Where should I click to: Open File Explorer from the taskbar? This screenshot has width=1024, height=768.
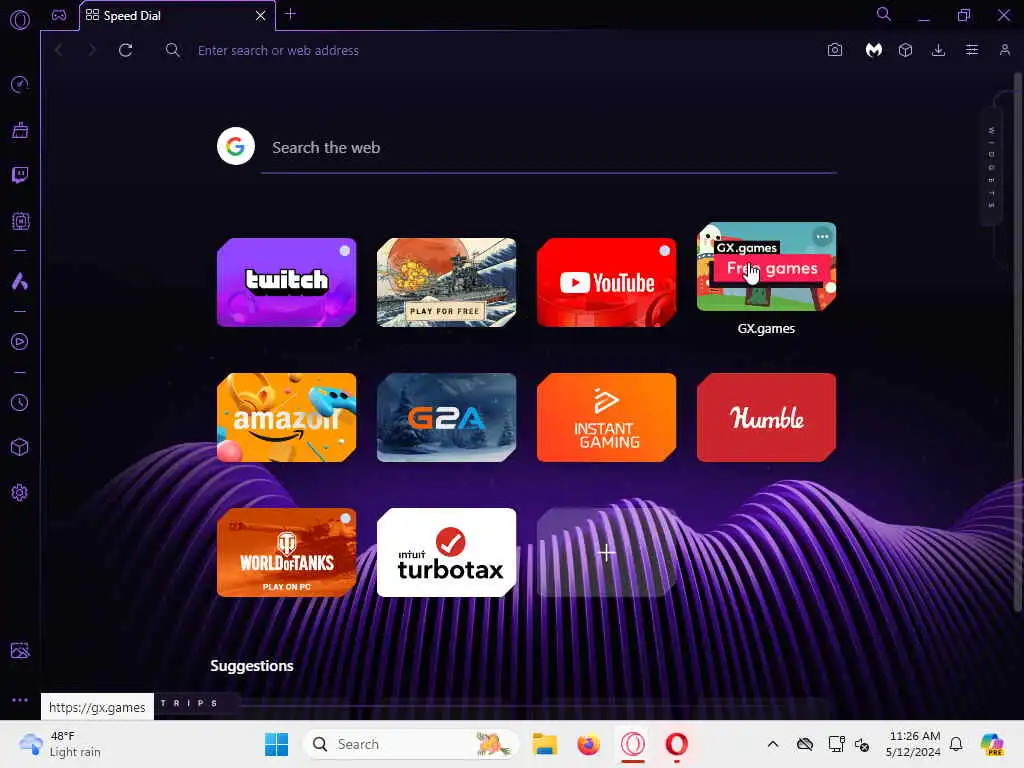tap(545, 744)
